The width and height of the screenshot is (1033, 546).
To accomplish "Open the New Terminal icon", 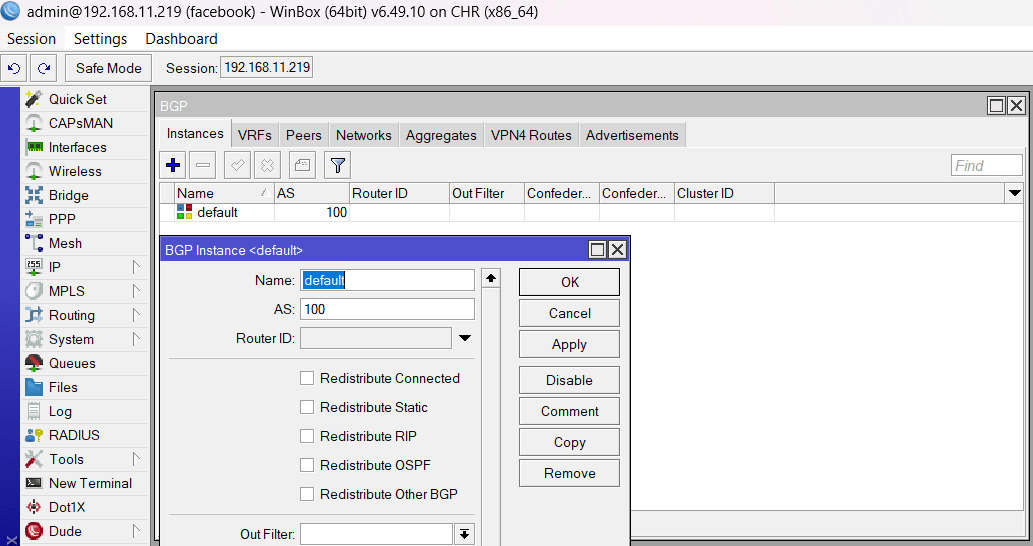I will [x=34, y=483].
